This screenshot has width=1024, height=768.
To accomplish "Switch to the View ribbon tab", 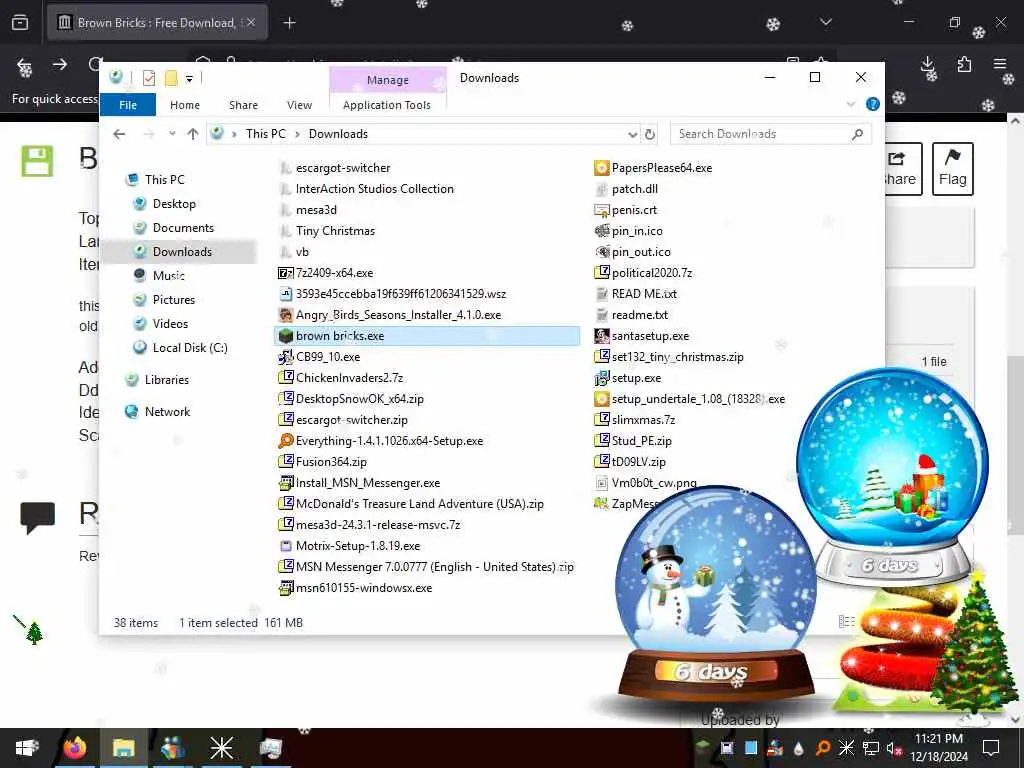I will (299, 104).
